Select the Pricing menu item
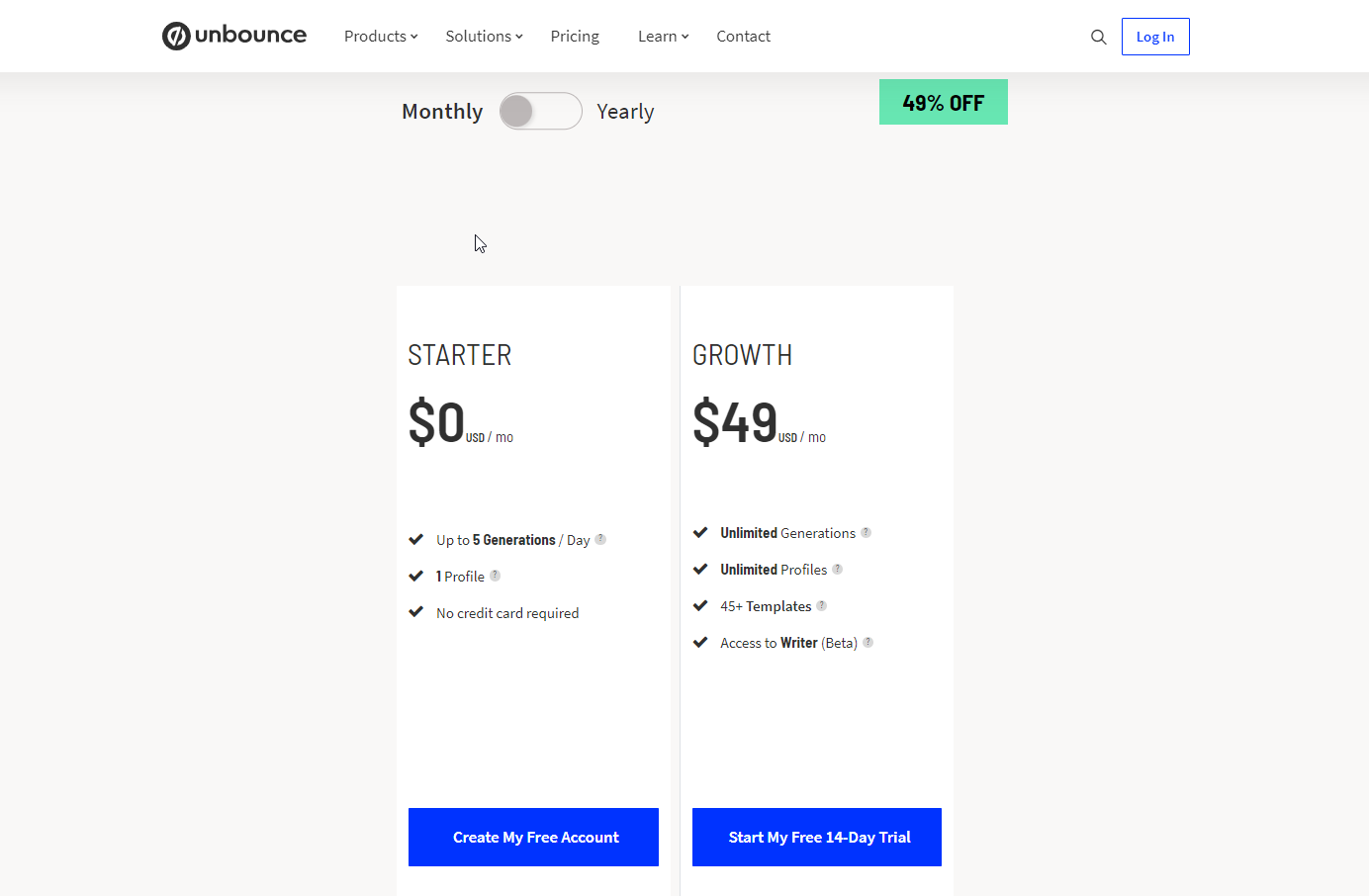Screen dimensions: 1369x896 point(575,36)
